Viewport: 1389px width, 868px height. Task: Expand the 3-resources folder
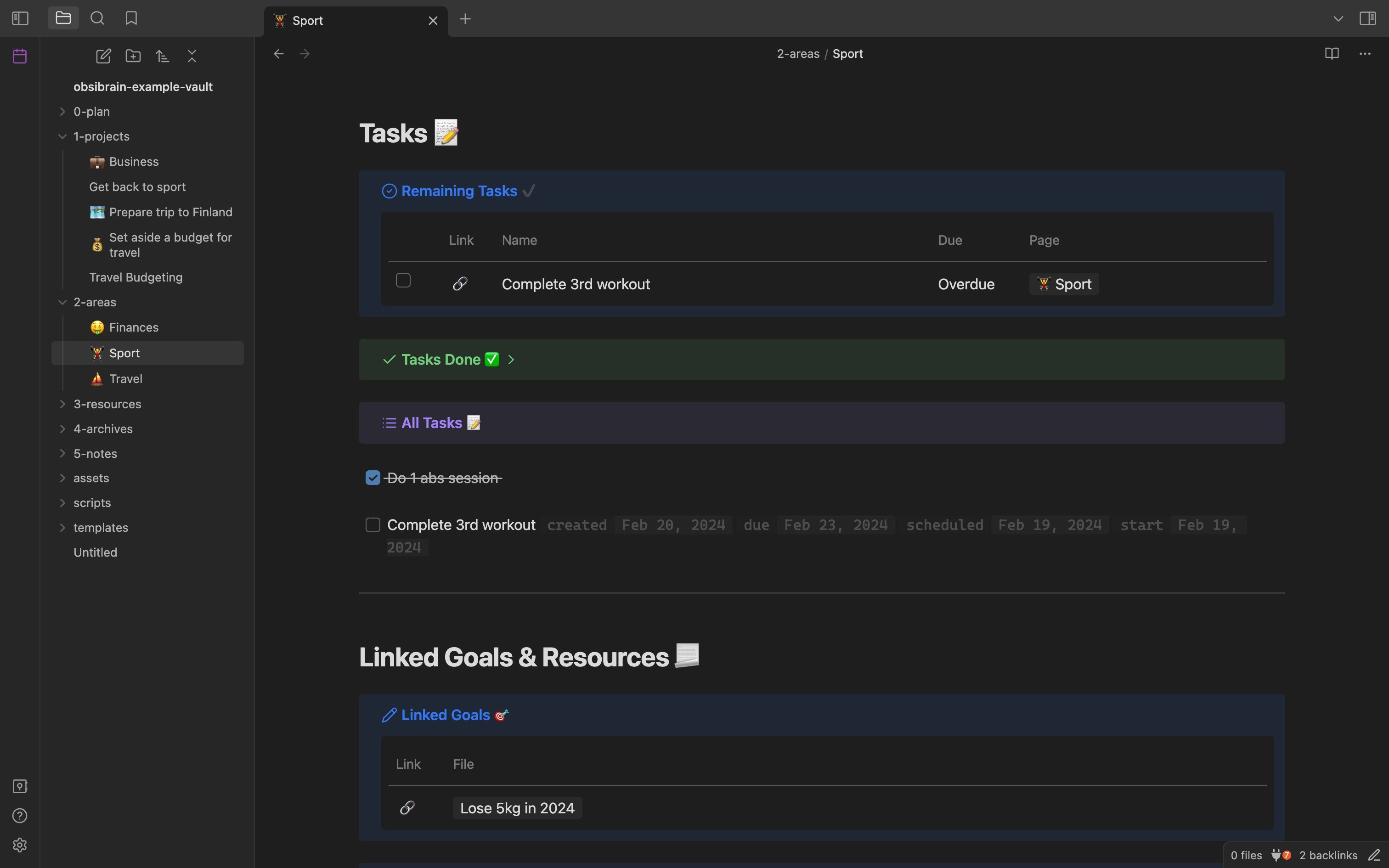click(107, 404)
